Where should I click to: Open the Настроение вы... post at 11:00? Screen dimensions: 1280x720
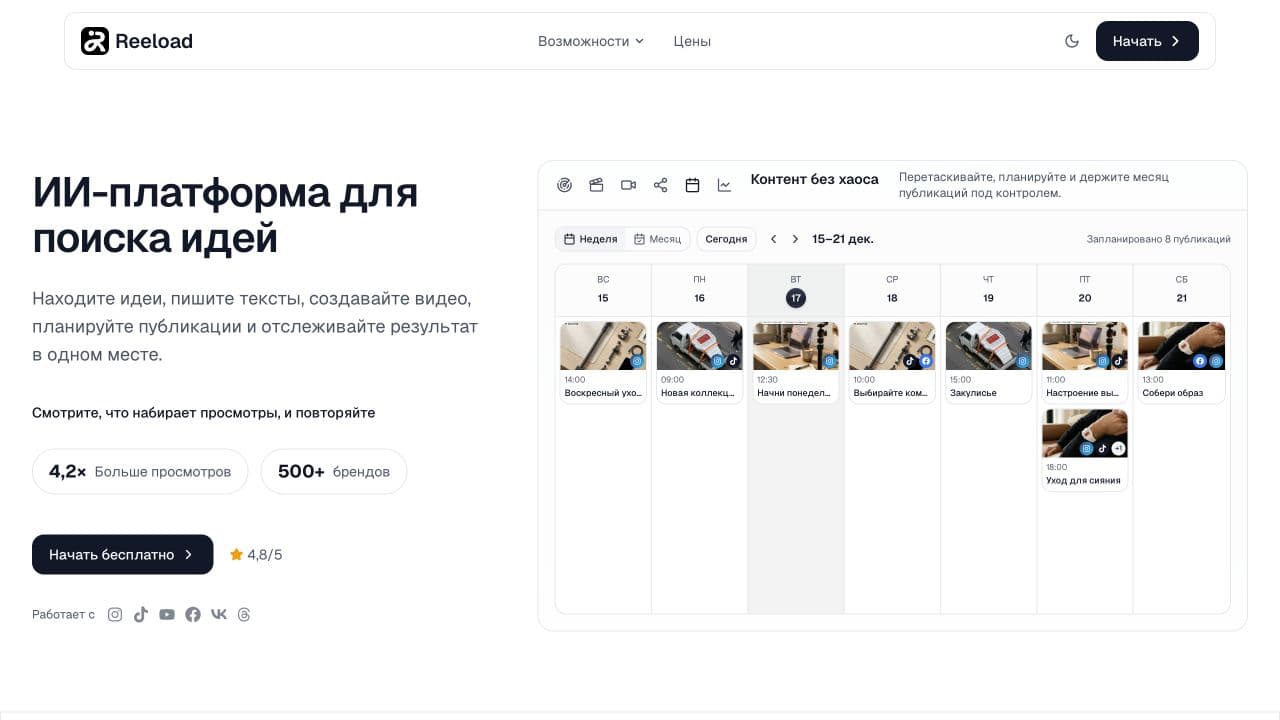pyautogui.click(x=1085, y=362)
